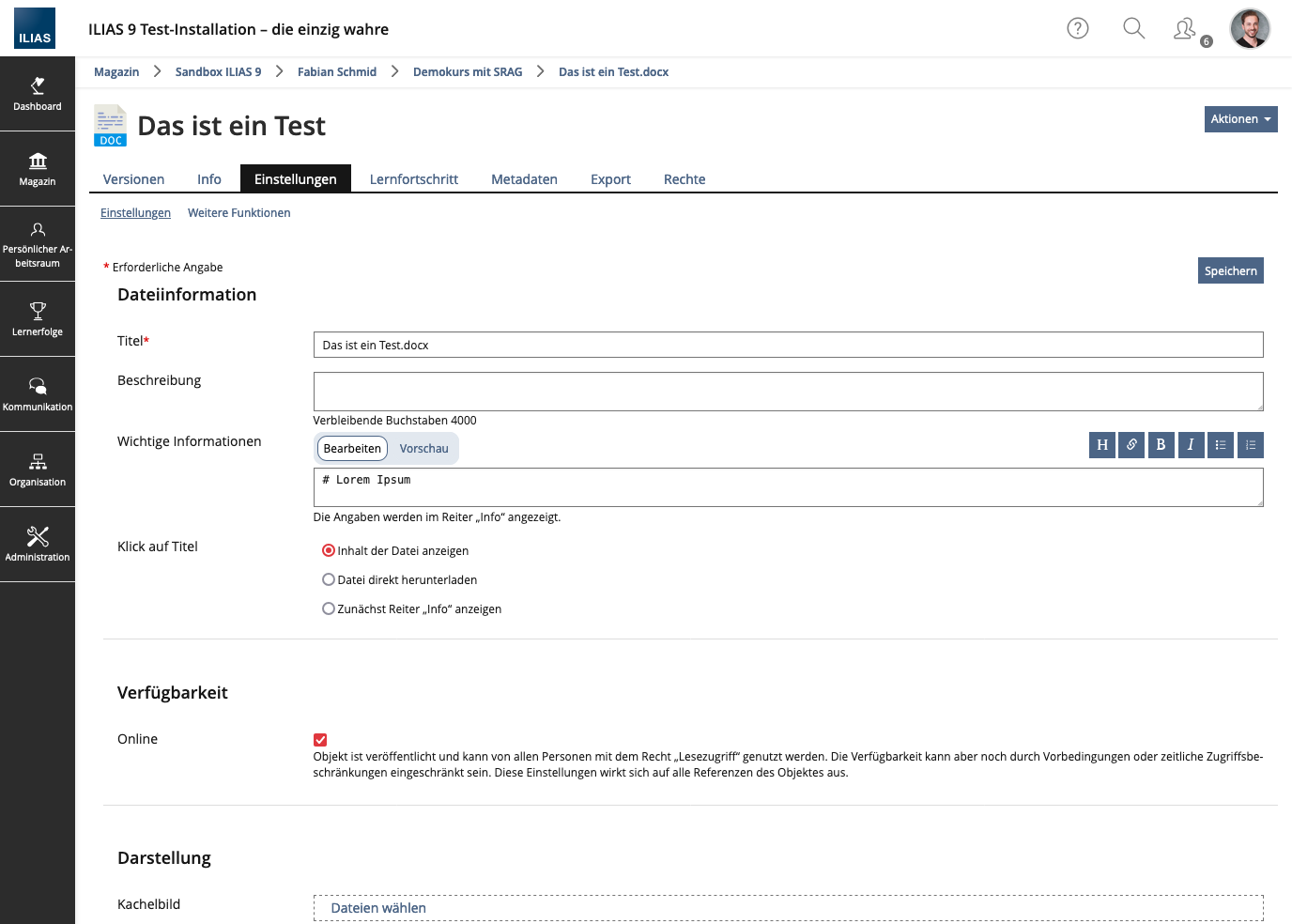Expand the Aktionen dropdown menu
The image size is (1292, 924).
coord(1240,119)
